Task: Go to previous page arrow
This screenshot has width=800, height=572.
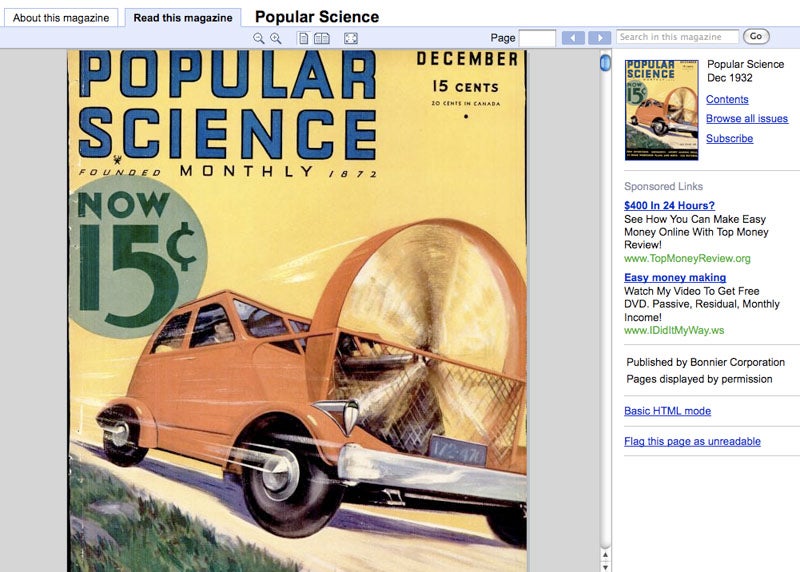Action: click(573, 38)
